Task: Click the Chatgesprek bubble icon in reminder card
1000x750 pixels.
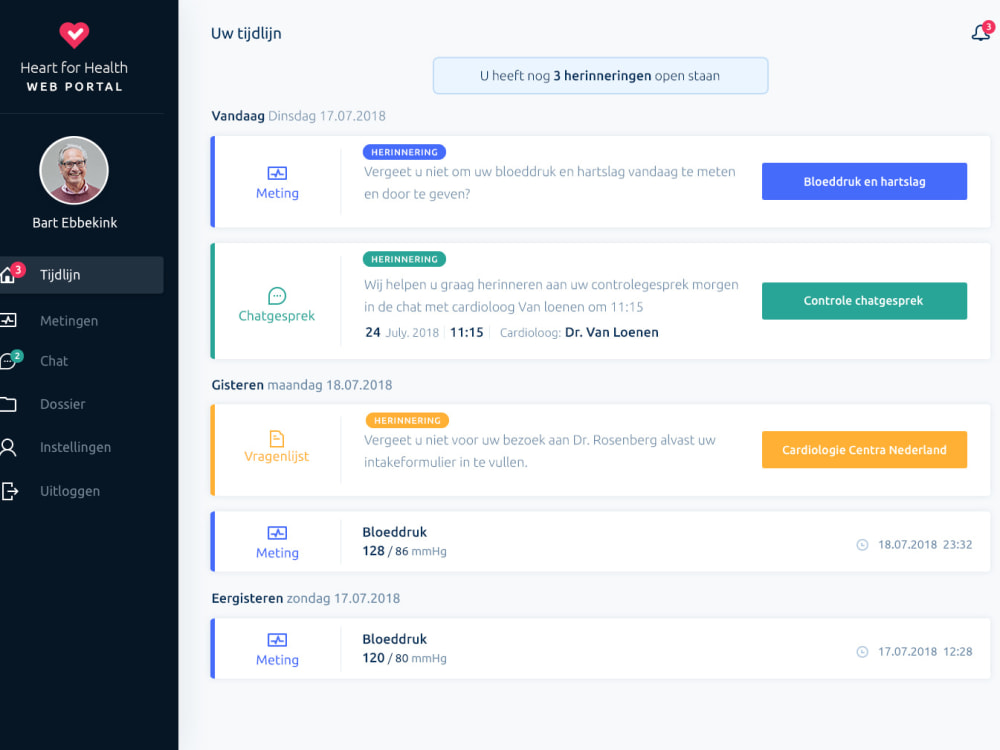Action: coord(277,296)
